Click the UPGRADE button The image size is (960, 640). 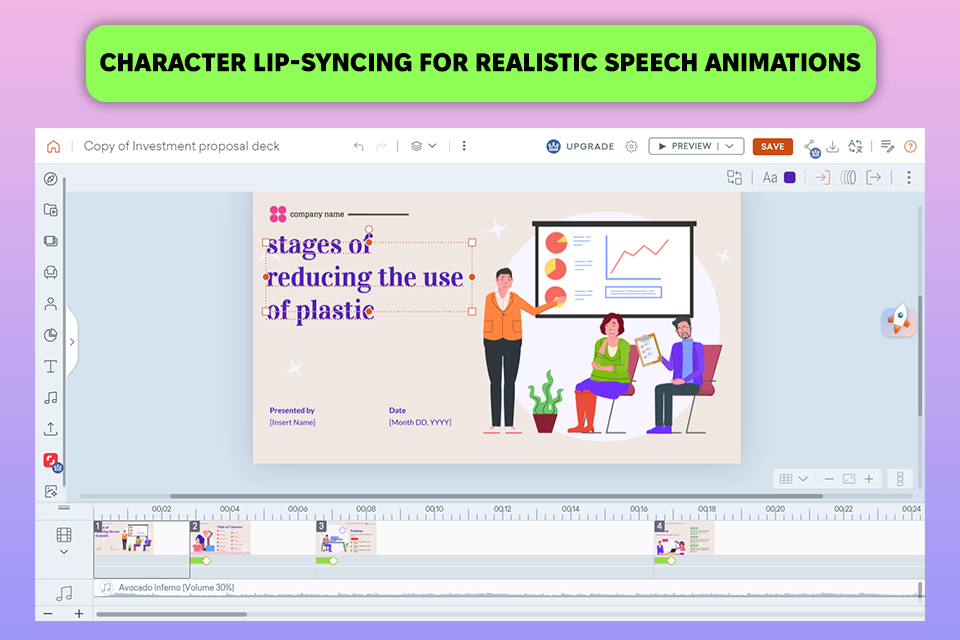pyautogui.click(x=580, y=146)
